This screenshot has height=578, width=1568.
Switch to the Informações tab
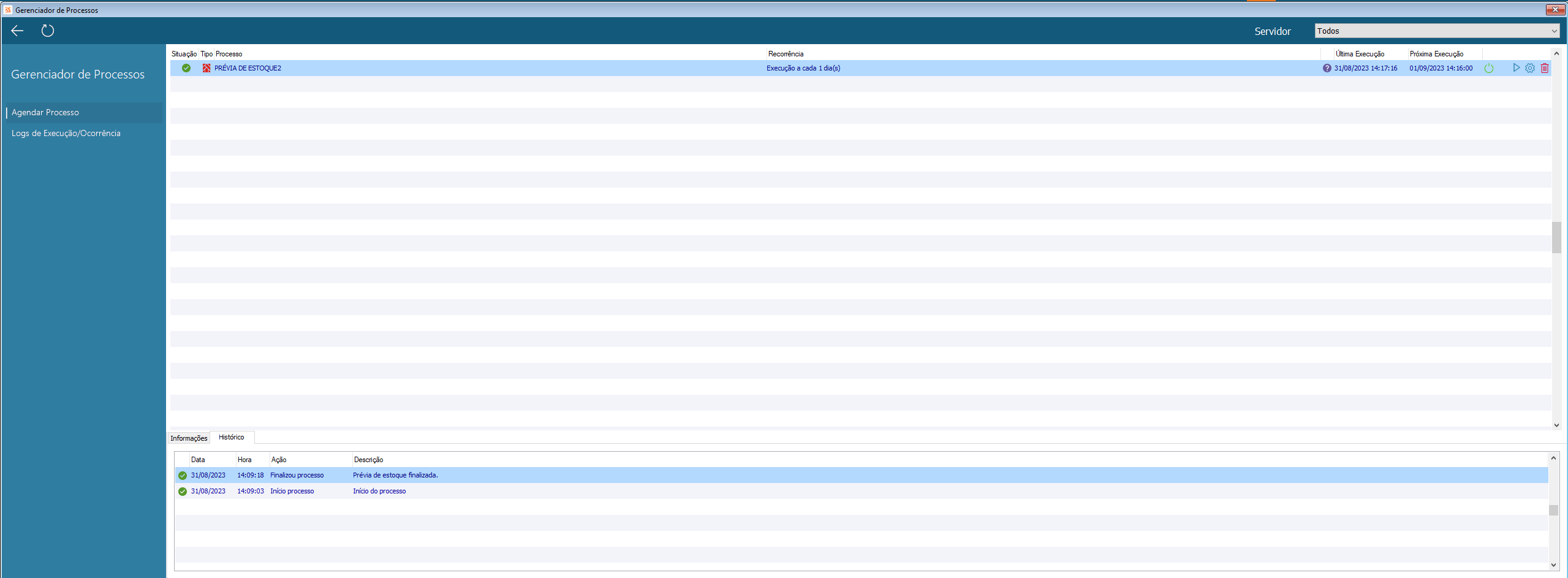[189, 438]
